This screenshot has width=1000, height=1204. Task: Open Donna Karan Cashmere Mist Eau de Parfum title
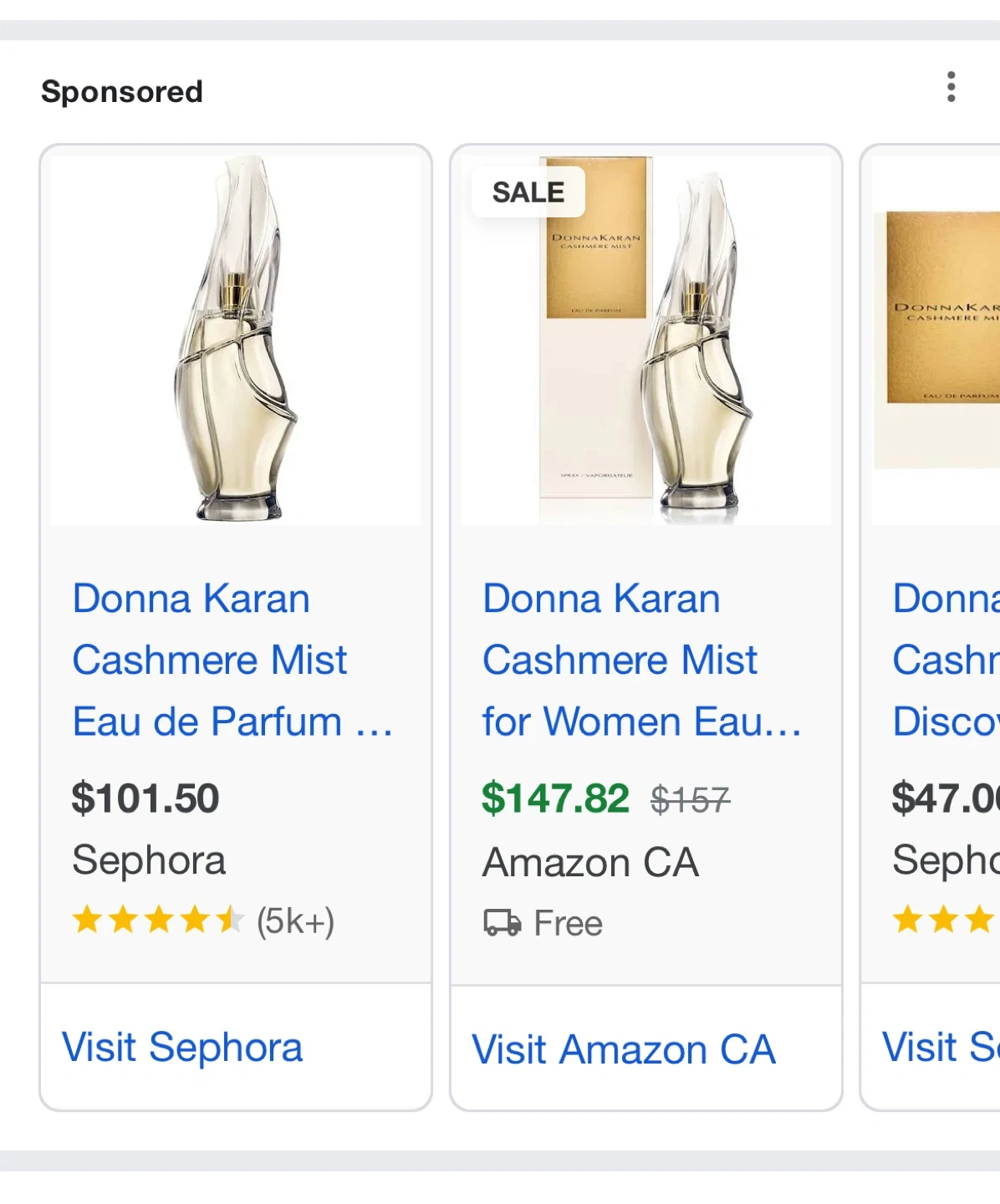[209, 660]
